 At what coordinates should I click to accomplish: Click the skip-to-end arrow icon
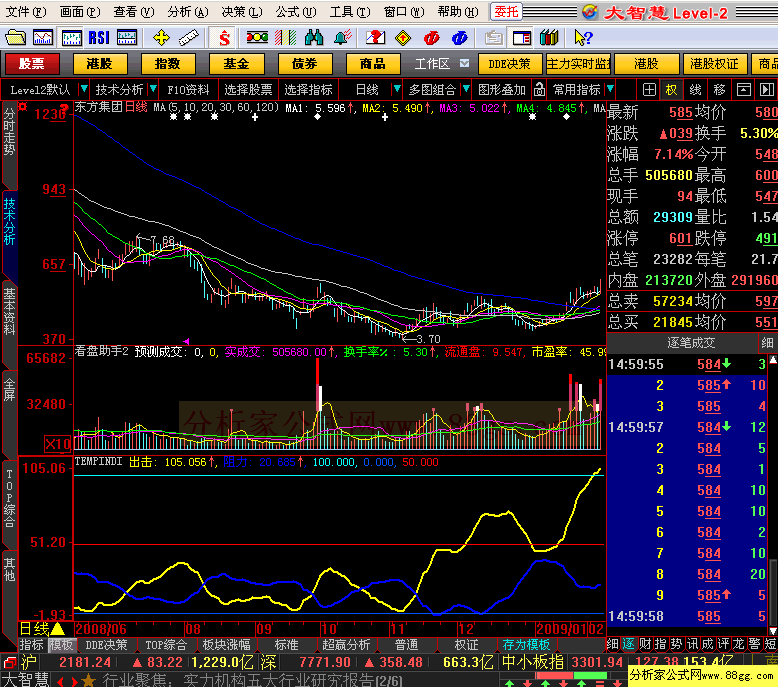pyautogui.click(x=767, y=90)
